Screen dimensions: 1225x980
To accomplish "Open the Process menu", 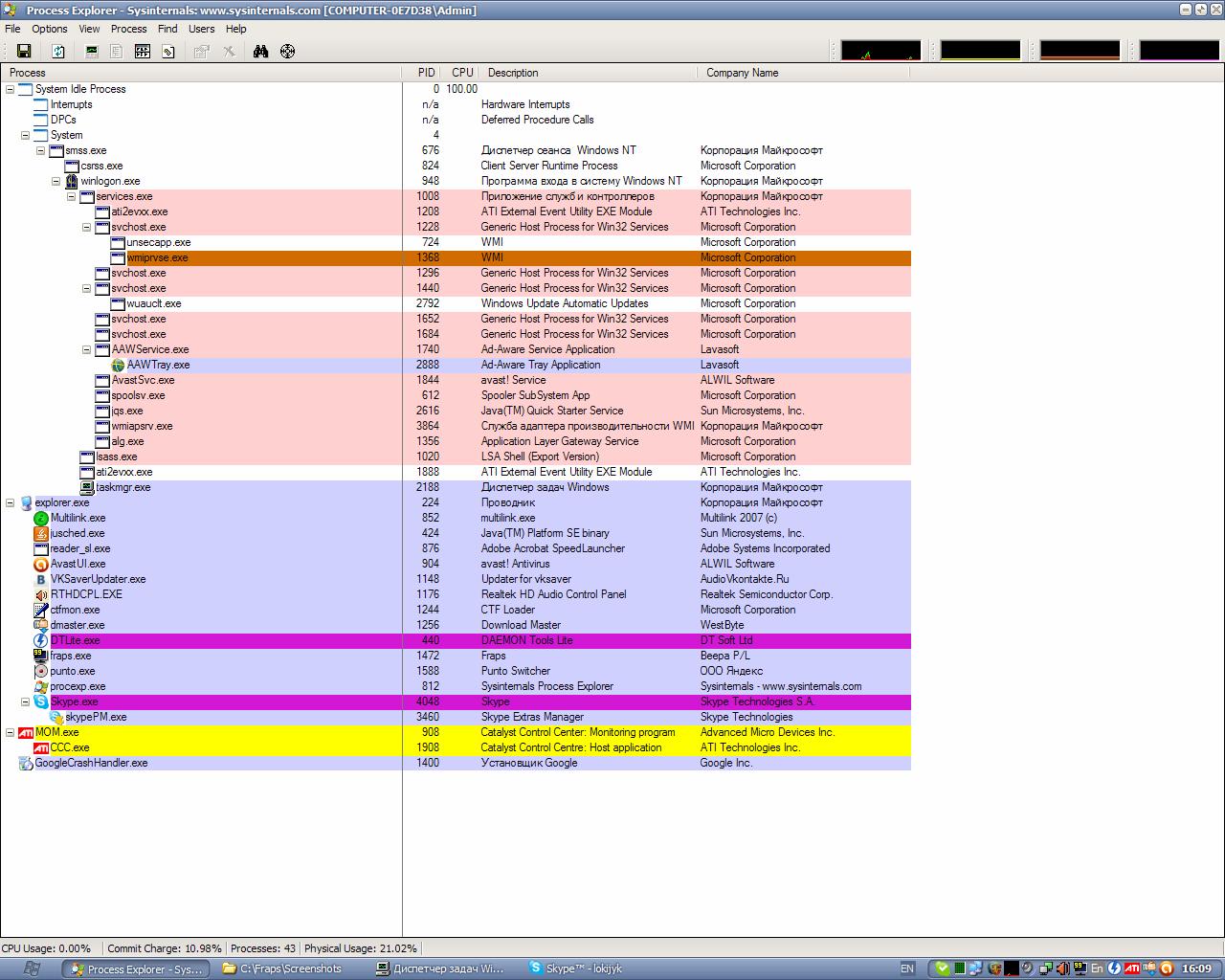I will pyautogui.click(x=128, y=29).
